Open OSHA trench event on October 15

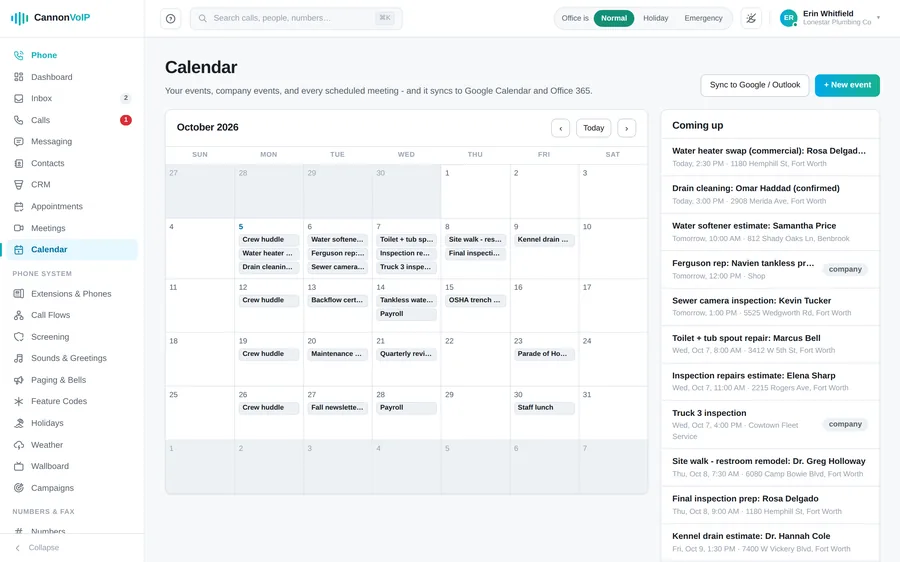pos(475,300)
